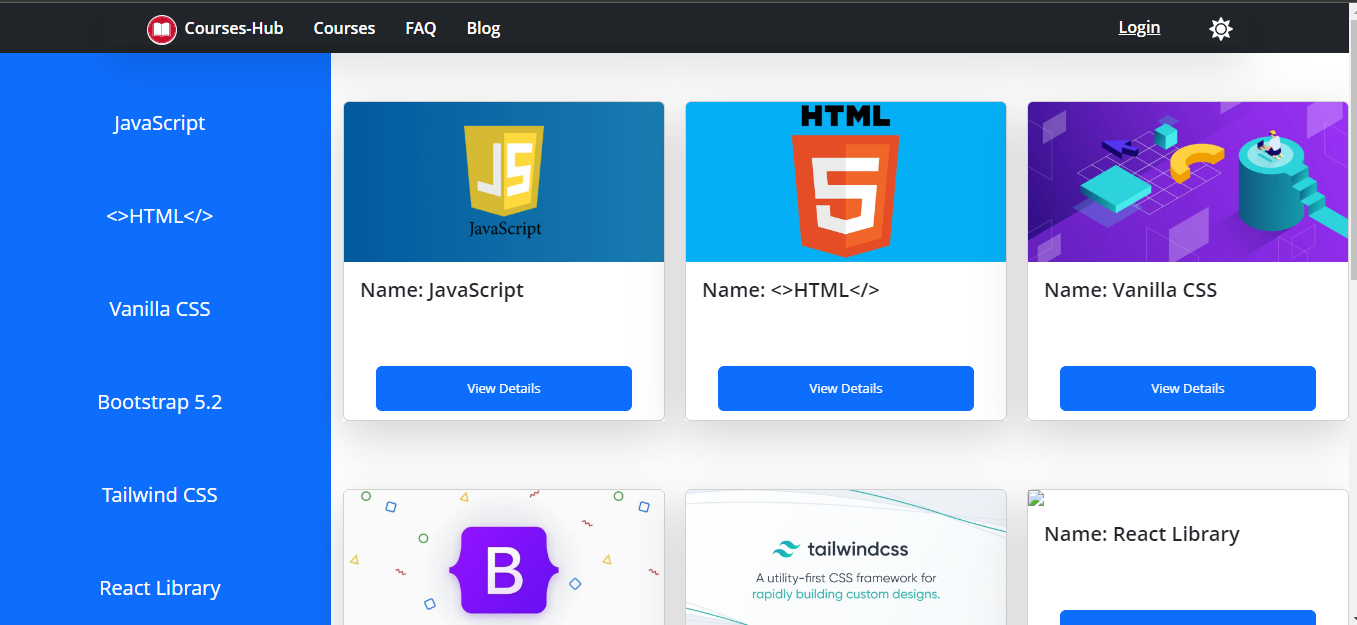Click the JavaScript JS shield logo image

[x=504, y=181]
